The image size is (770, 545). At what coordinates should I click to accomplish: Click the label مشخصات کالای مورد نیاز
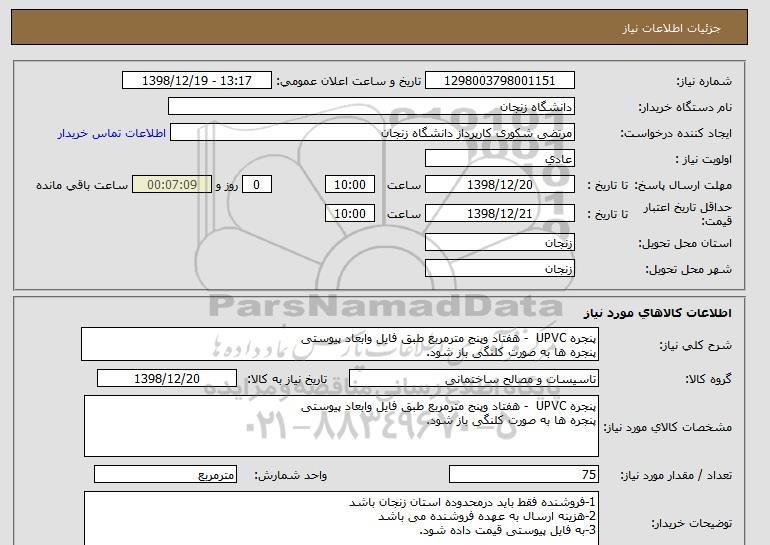[667, 427]
